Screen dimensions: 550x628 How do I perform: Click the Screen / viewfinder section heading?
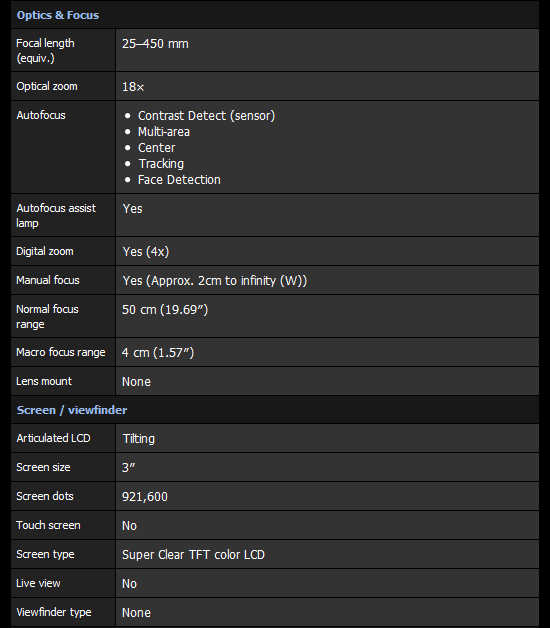pos(72,410)
